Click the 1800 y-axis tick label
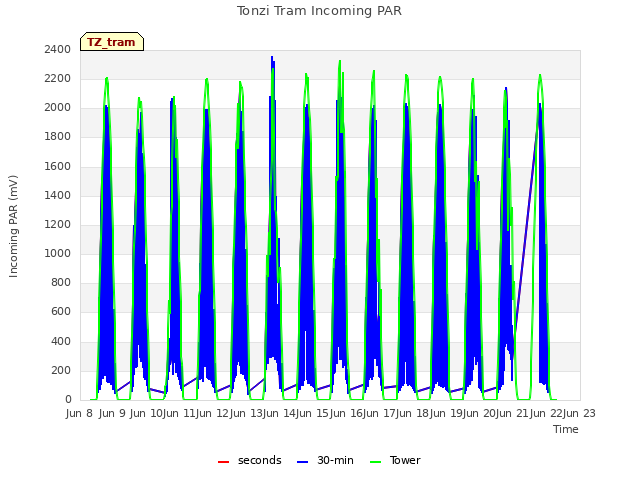The height and width of the screenshot is (480, 640). click(x=58, y=137)
